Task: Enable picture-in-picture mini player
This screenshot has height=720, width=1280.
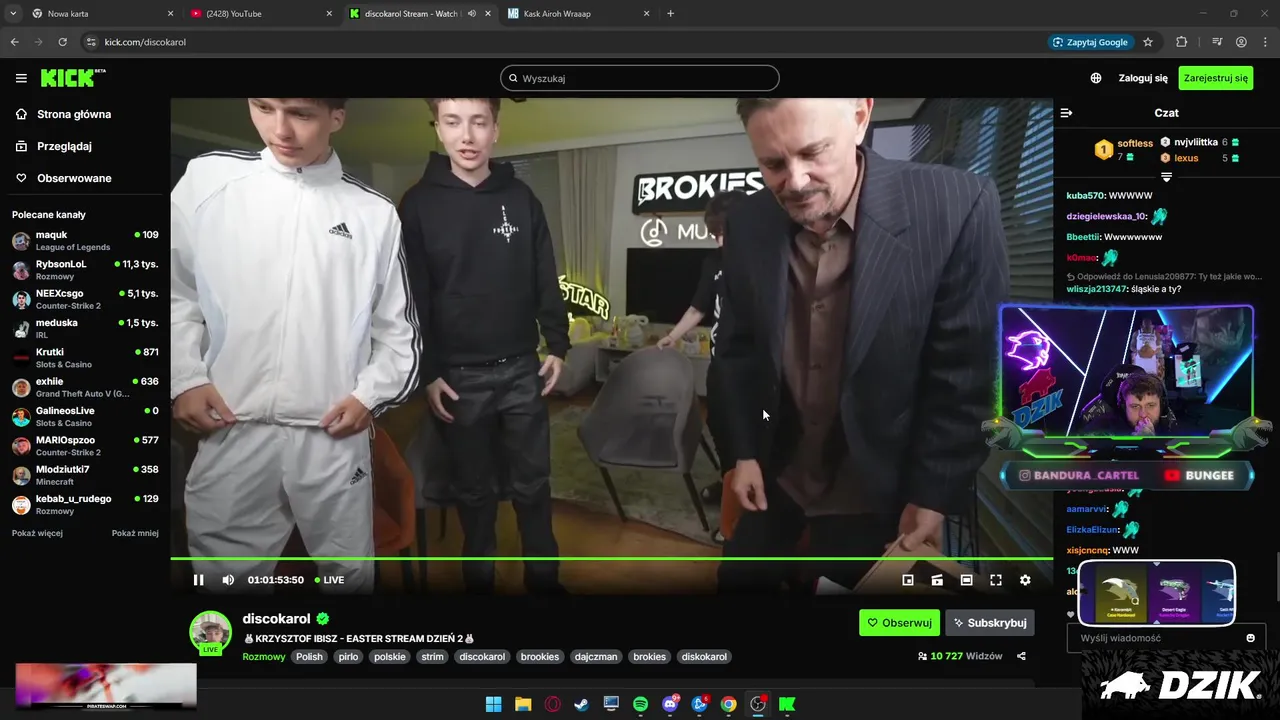Action: tap(908, 580)
